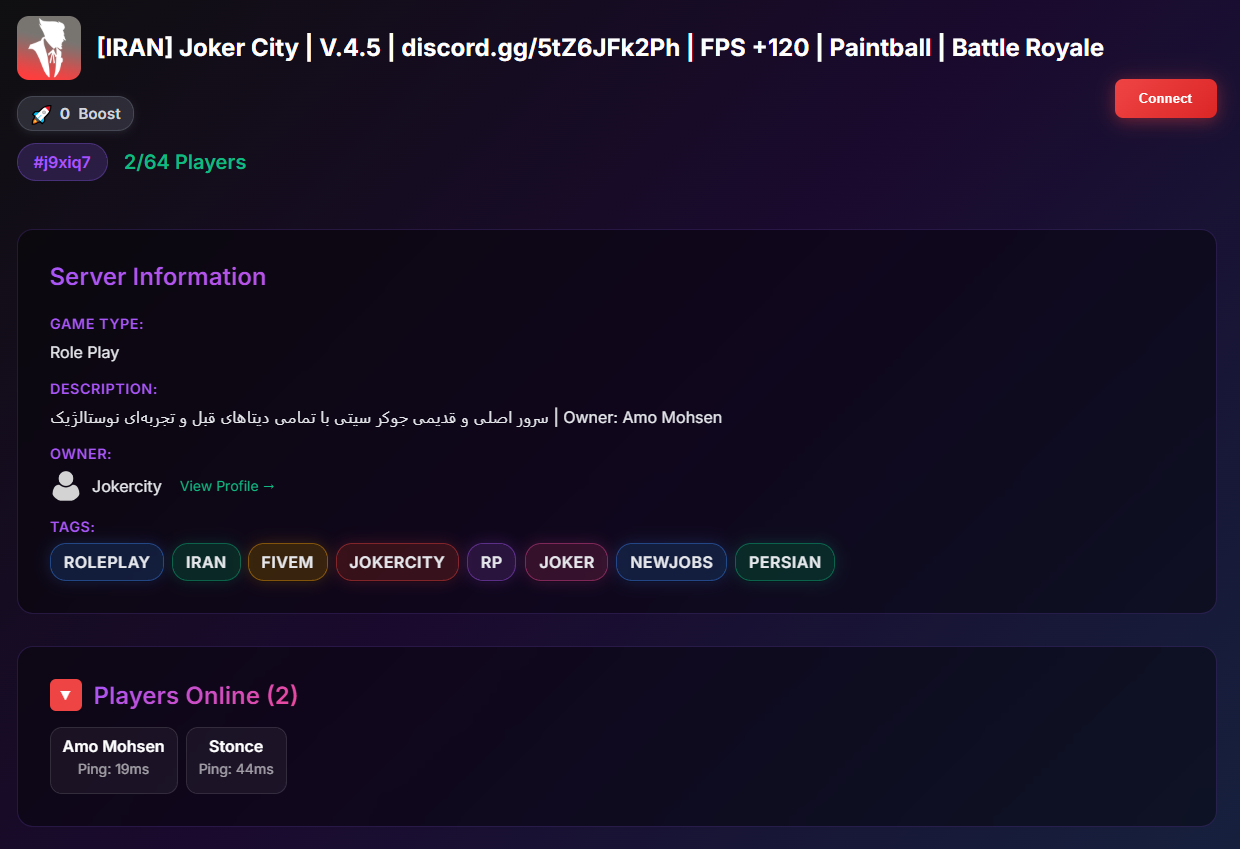Select the RP tag

pos(491,562)
